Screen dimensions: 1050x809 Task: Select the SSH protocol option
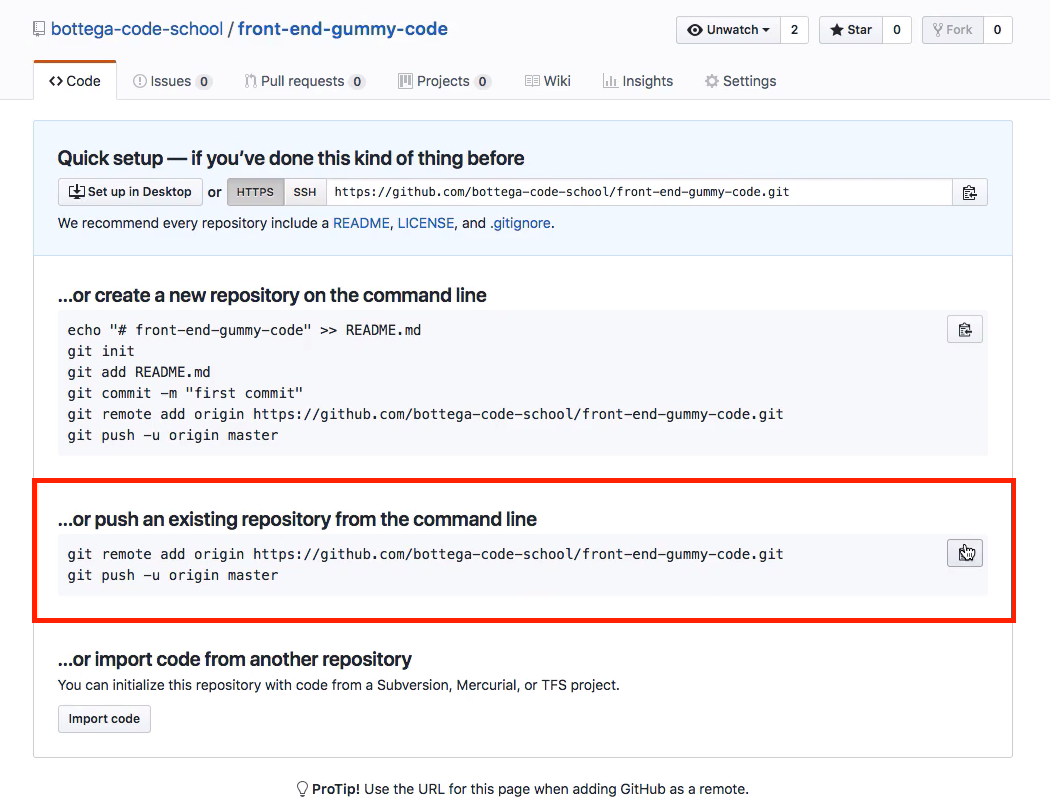tap(305, 192)
